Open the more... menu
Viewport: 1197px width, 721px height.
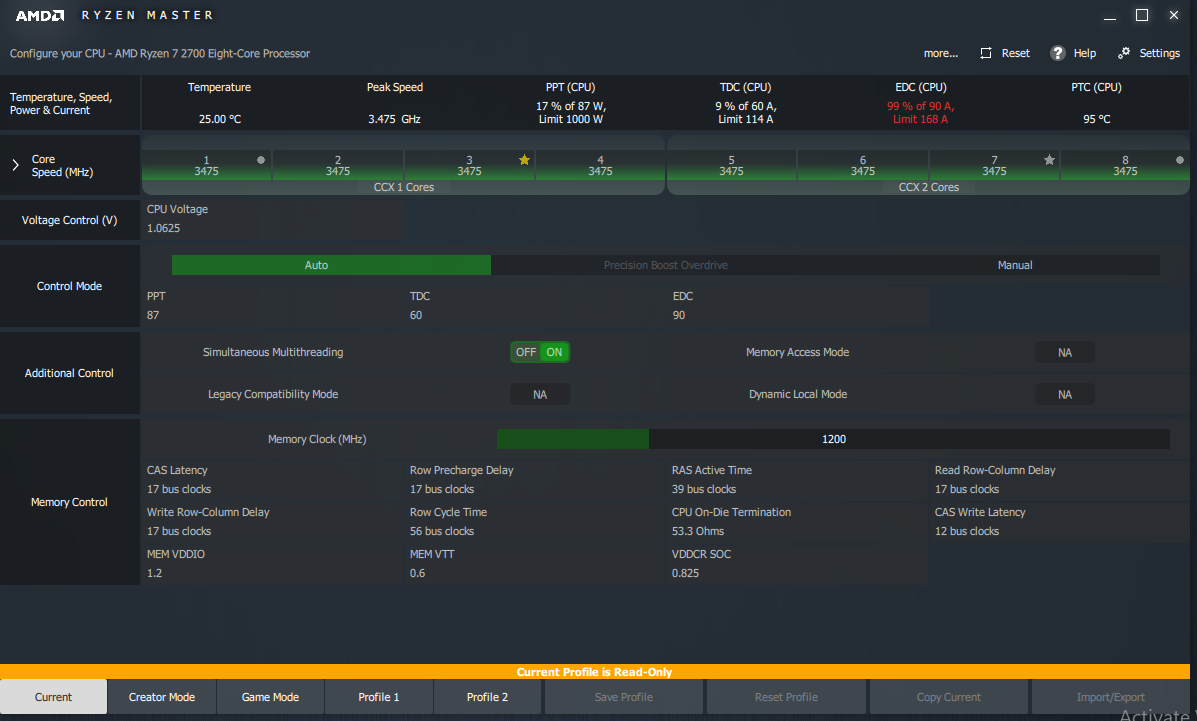tap(940, 53)
